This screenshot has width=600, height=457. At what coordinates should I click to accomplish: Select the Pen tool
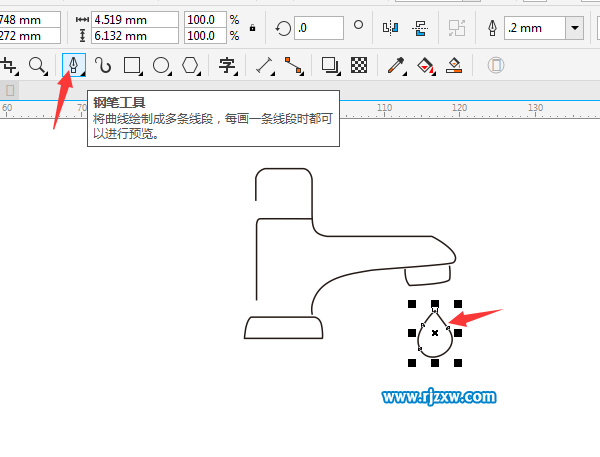tap(73, 66)
